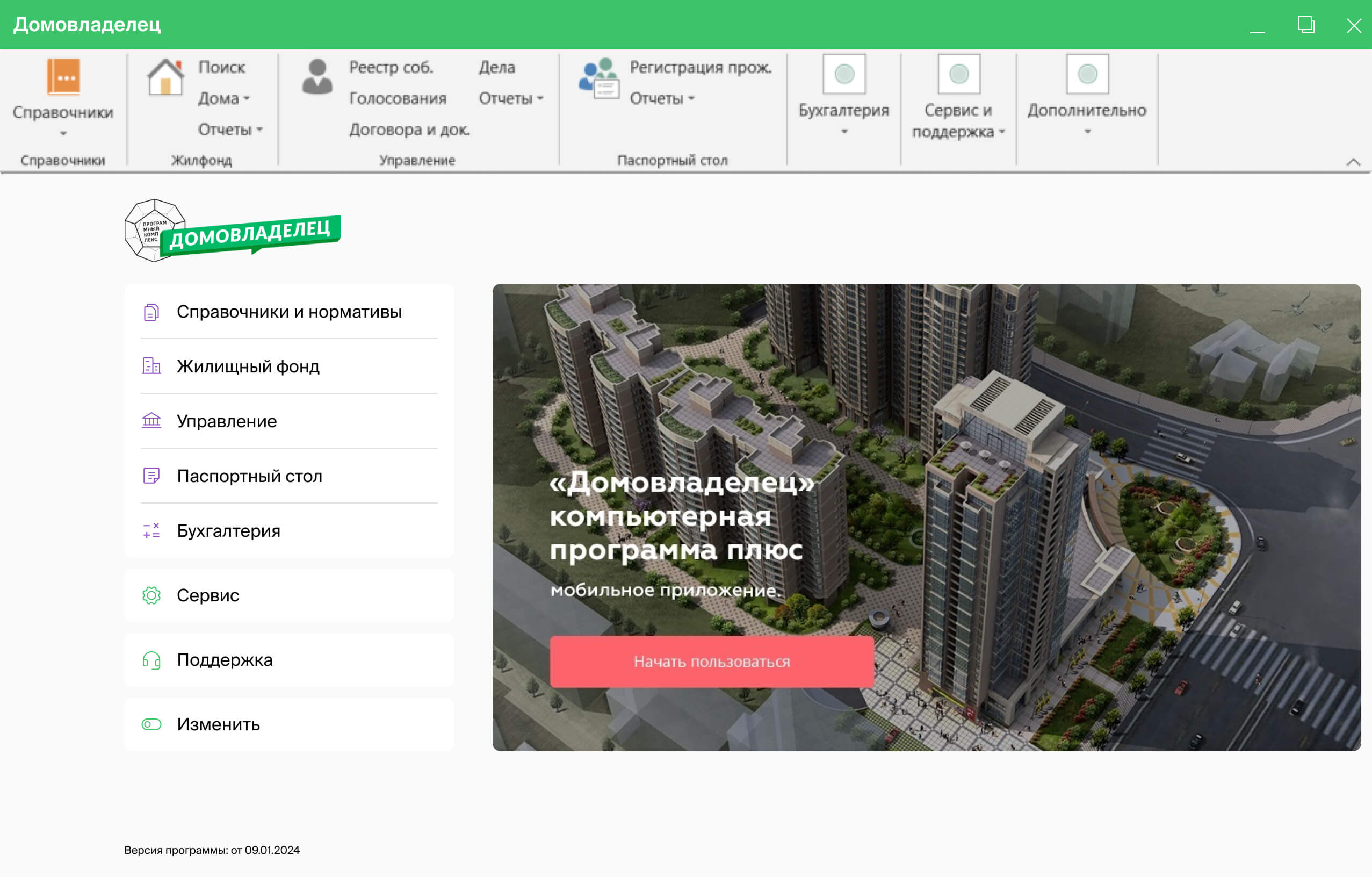1372x877 pixels.
Task: Open the Отчеты dropdown under Жилфонд
Action: pyautogui.click(x=230, y=130)
